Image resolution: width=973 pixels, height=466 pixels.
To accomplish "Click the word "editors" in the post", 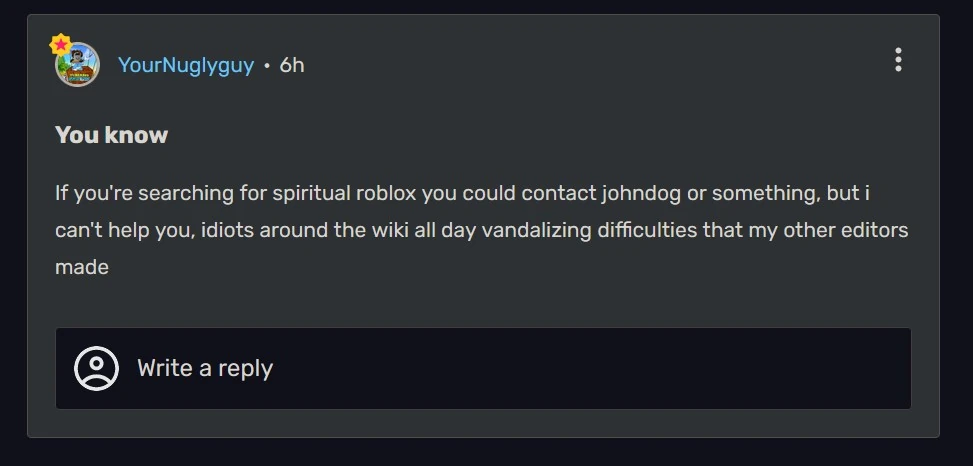I will (x=872, y=230).
